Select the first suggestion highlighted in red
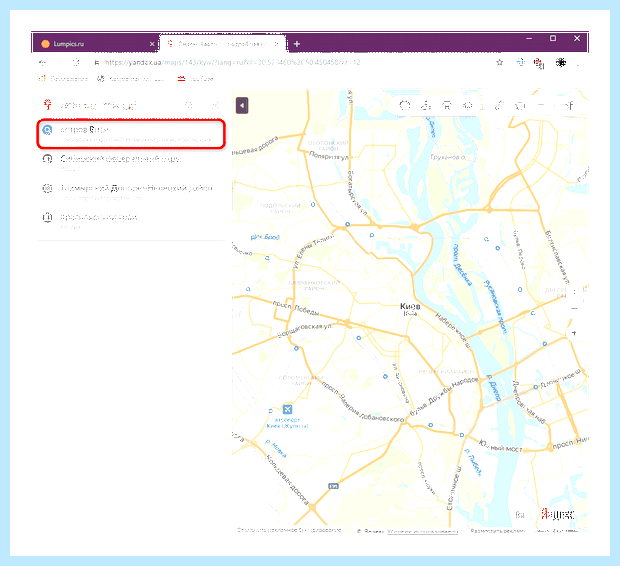620x566 pixels. point(131,134)
